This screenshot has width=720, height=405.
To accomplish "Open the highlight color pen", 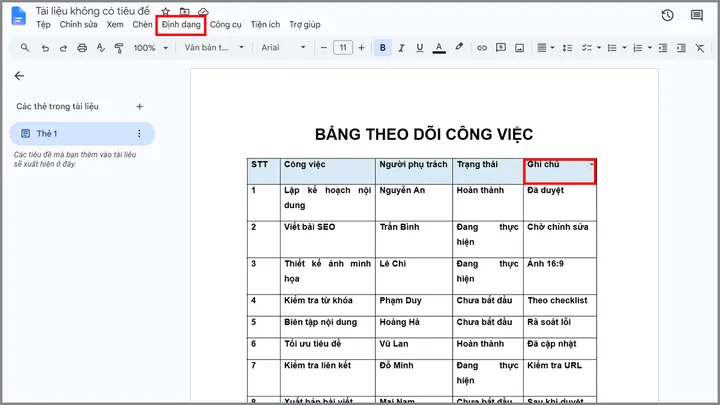I will pos(459,47).
